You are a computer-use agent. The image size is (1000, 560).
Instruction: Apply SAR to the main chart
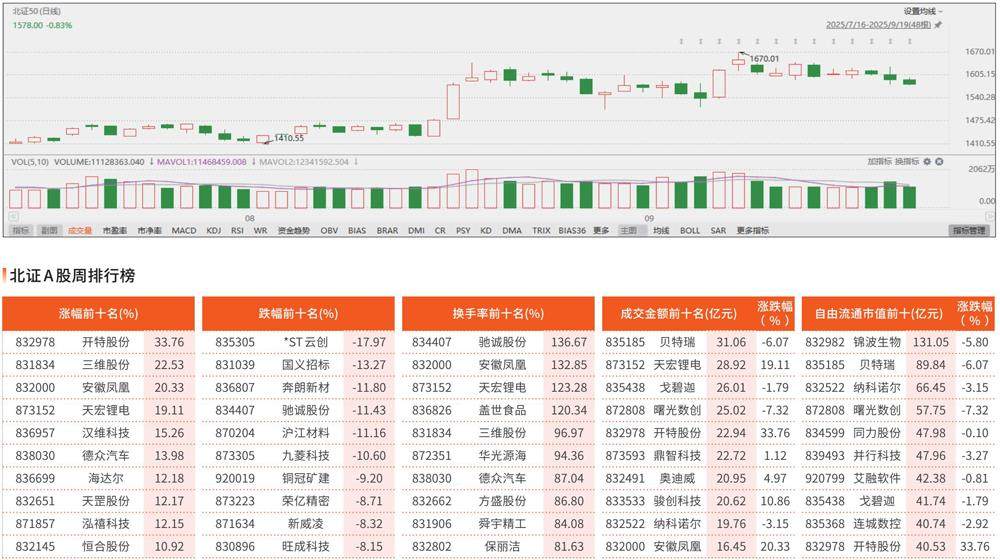718,230
